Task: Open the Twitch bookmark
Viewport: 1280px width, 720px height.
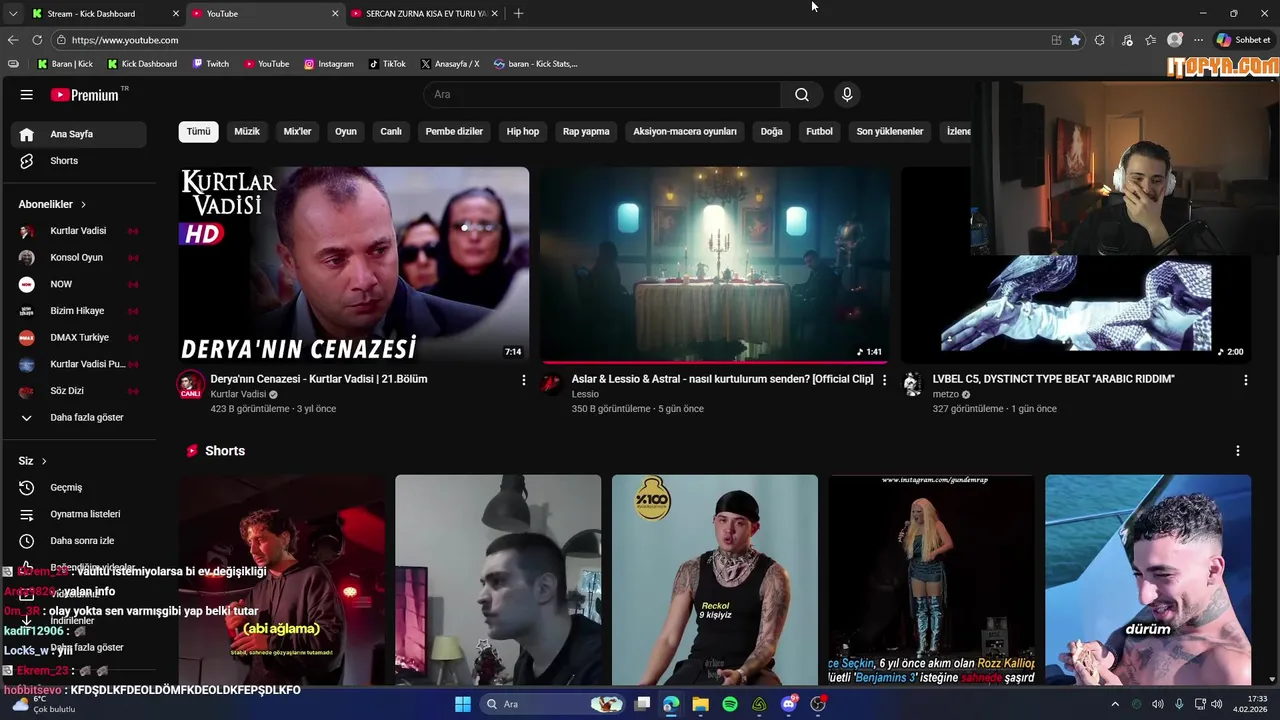Action: 210,64
